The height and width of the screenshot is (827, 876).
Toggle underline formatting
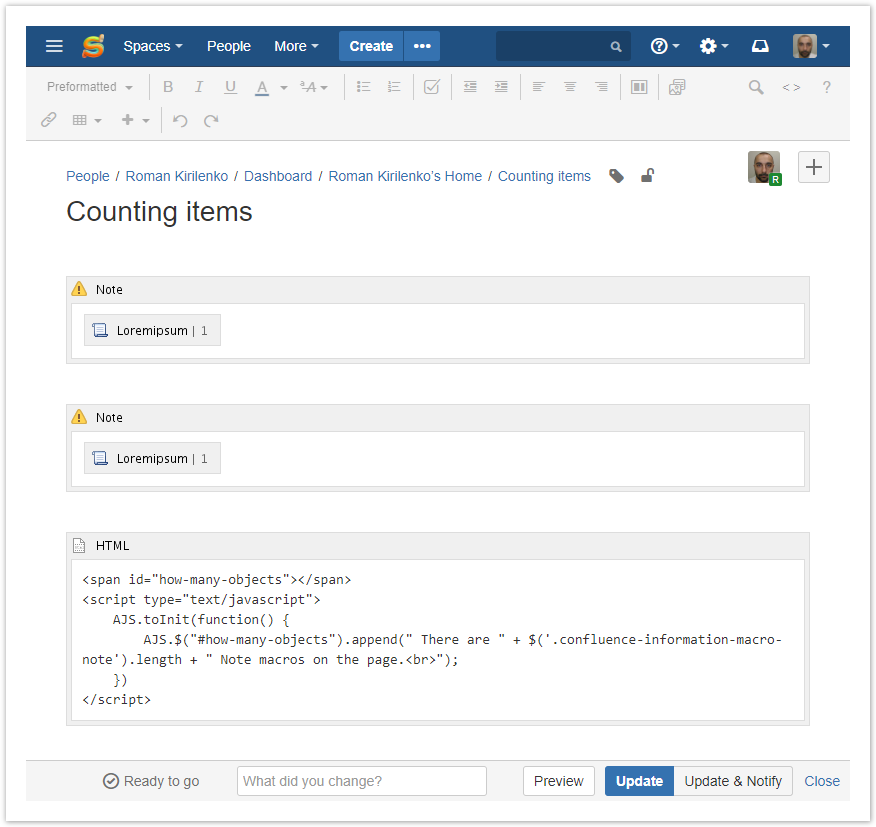(230, 87)
